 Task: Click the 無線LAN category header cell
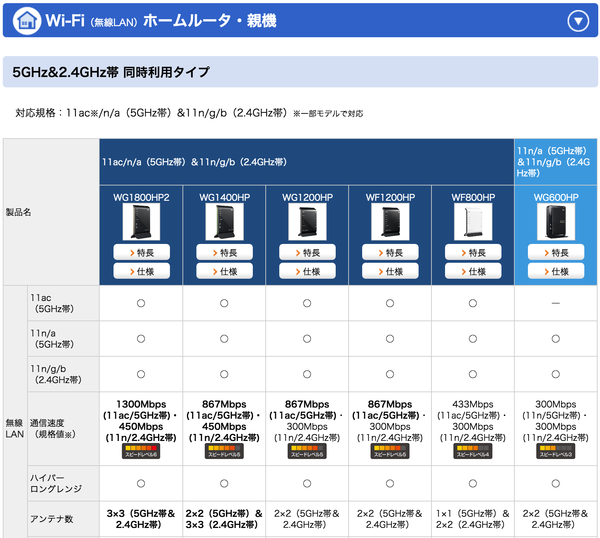click(x=15, y=412)
